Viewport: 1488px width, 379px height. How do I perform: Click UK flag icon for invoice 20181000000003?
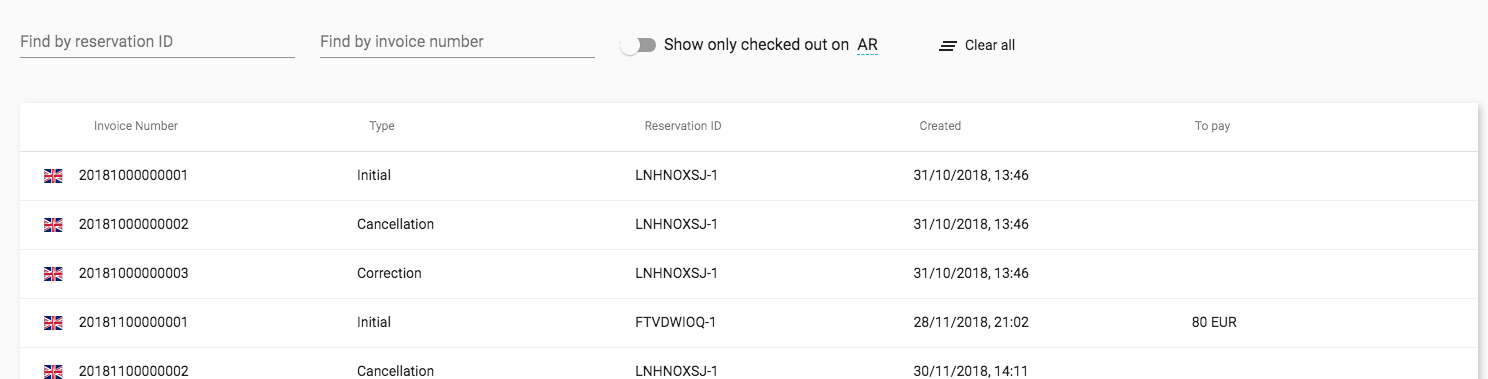point(53,274)
